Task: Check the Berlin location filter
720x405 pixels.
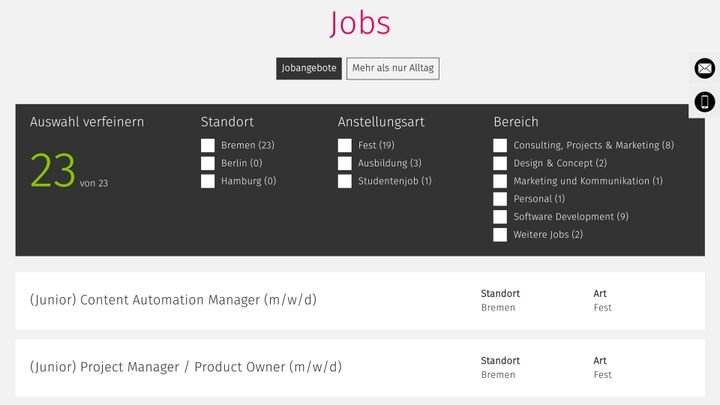Action: (208, 163)
